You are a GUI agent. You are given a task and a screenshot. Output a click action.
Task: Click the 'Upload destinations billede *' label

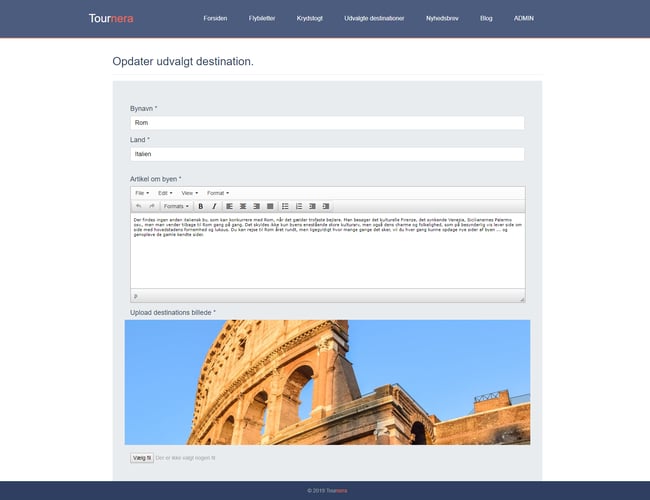click(173, 313)
